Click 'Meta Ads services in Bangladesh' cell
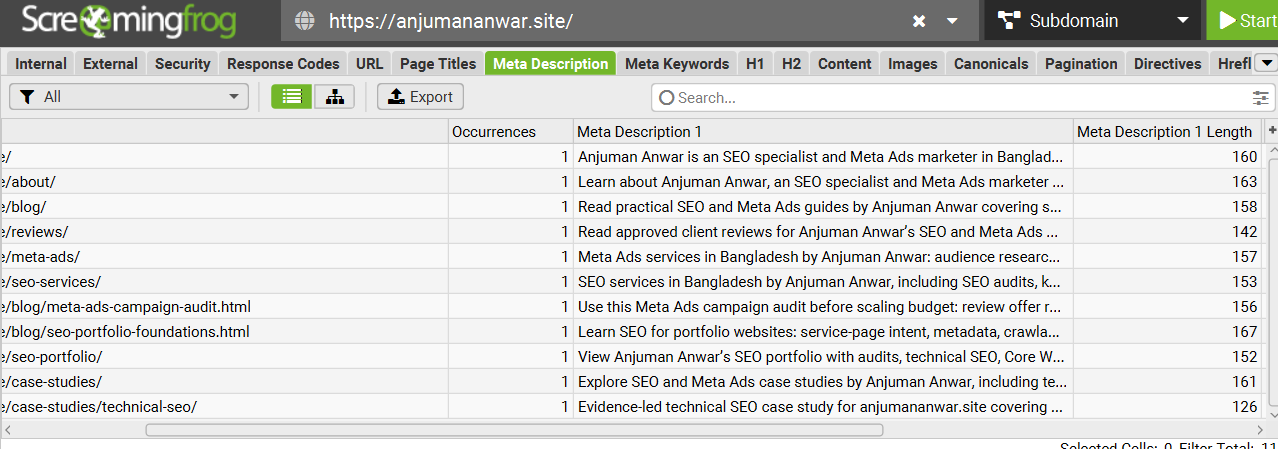This screenshot has height=449, width=1278. [823, 257]
